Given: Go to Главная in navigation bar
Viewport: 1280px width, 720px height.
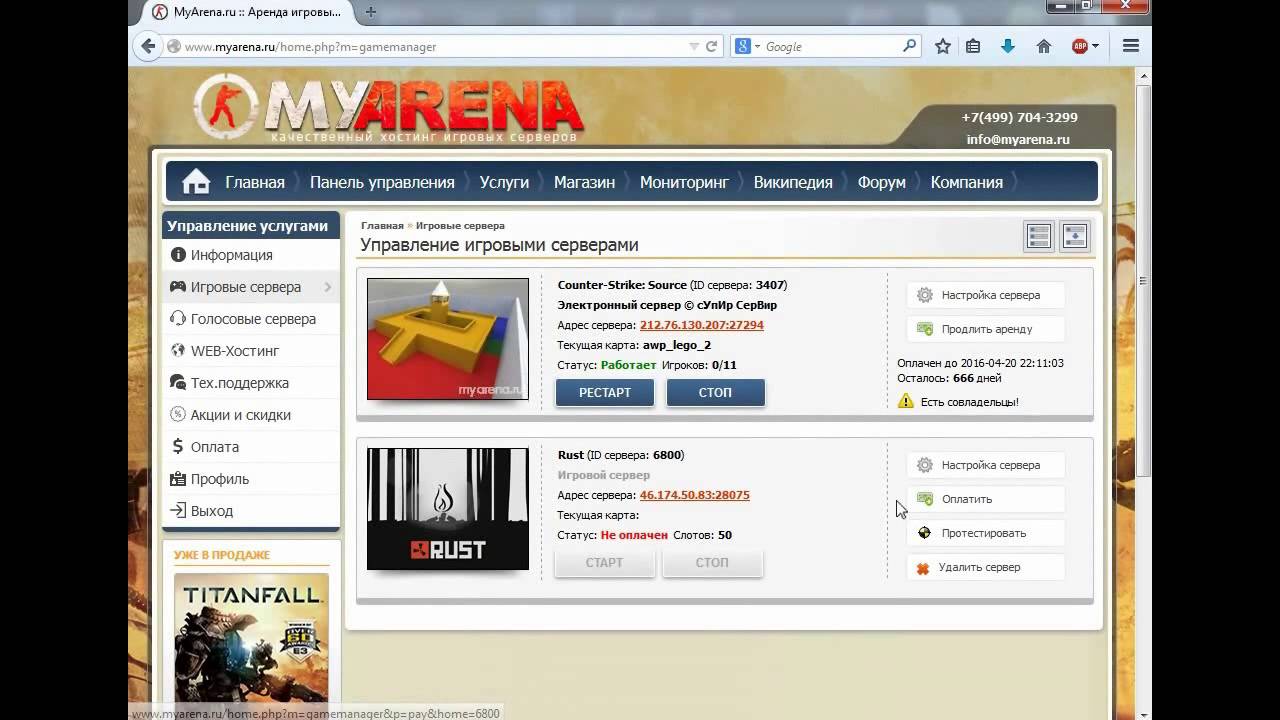Looking at the screenshot, I should (x=255, y=182).
